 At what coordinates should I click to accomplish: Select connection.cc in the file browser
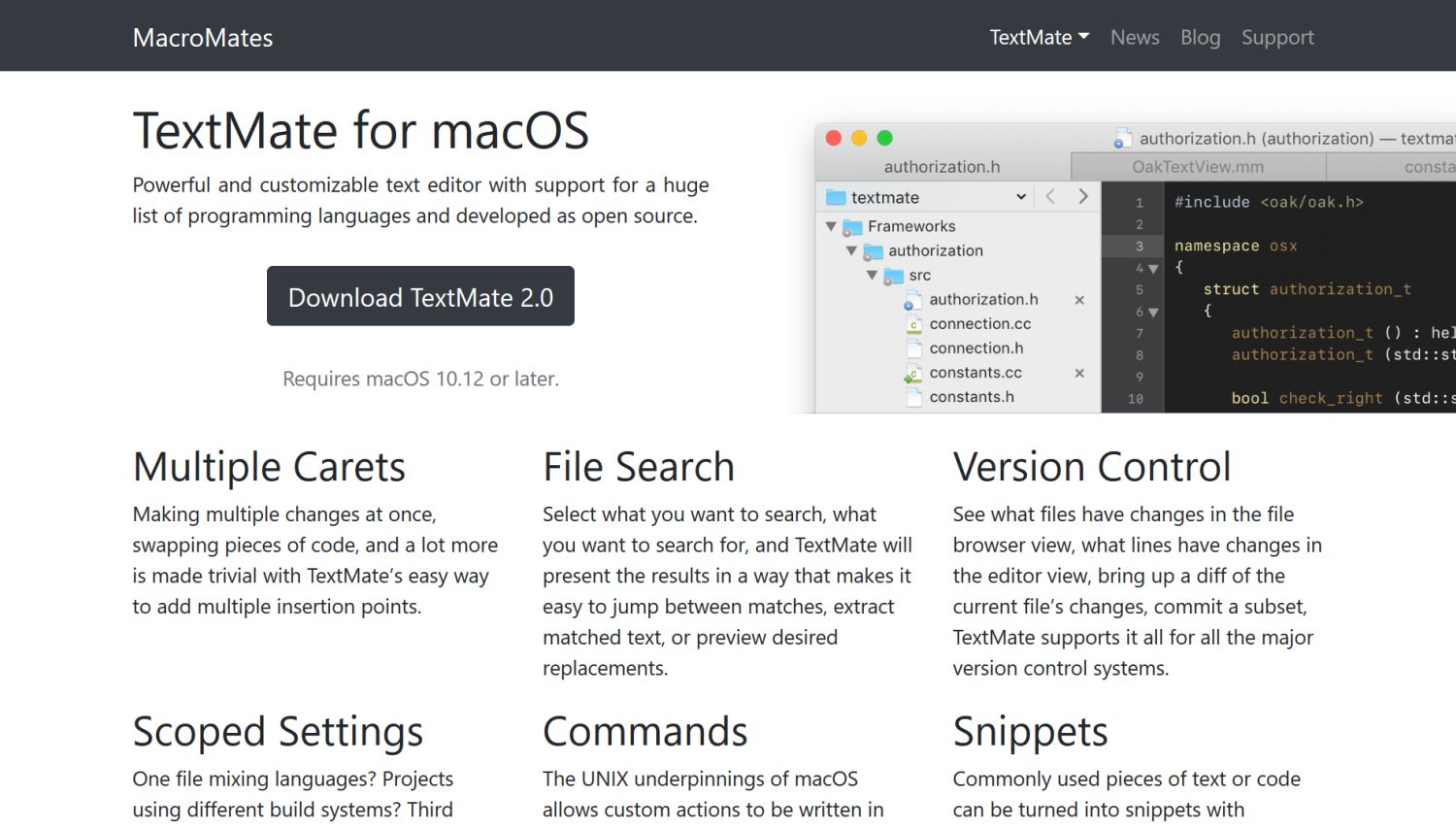click(x=979, y=323)
